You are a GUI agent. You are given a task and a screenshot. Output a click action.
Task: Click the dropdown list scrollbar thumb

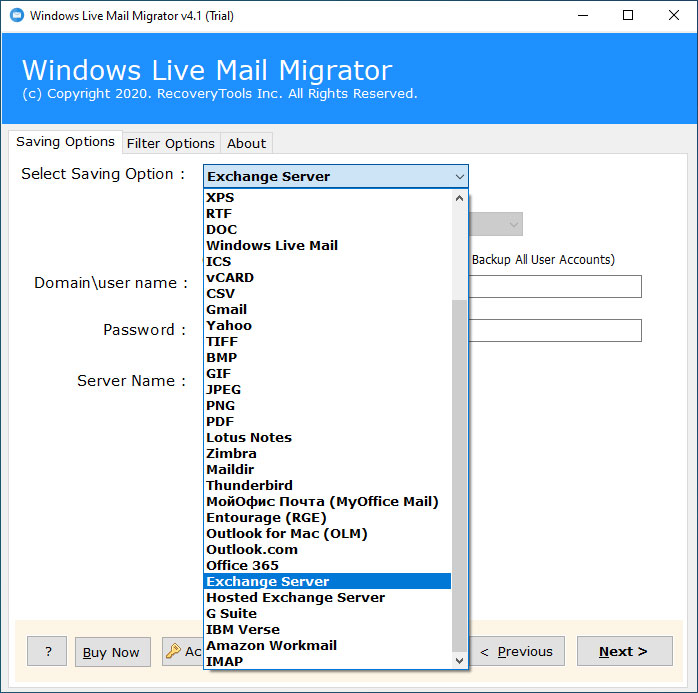click(459, 475)
